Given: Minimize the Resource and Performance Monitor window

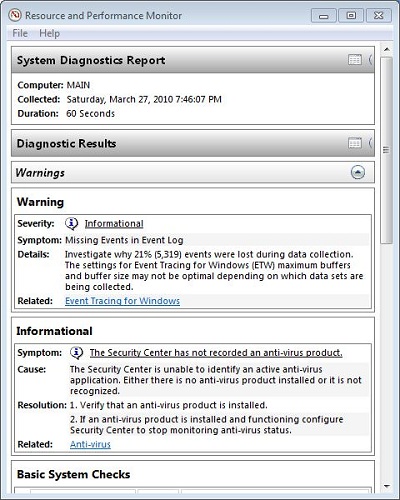Looking at the screenshot, I should [323, 16].
